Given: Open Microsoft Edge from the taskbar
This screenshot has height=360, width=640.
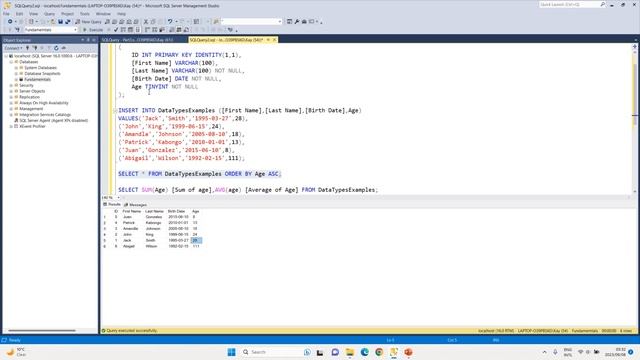Looking at the screenshot, I should pyautogui.click(x=364, y=352).
